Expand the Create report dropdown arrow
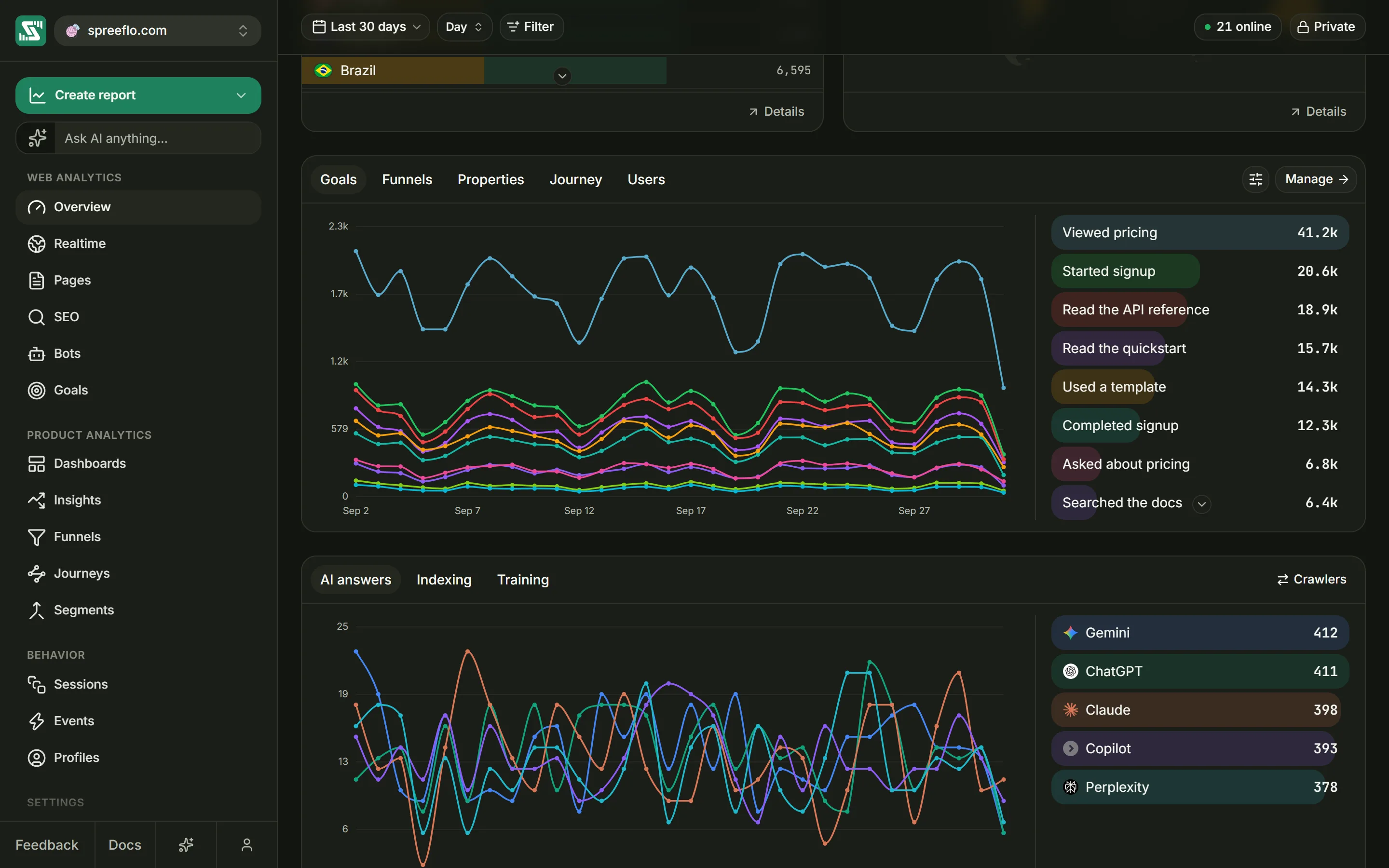The width and height of the screenshot is (1389, 868). tap(241, 95)
